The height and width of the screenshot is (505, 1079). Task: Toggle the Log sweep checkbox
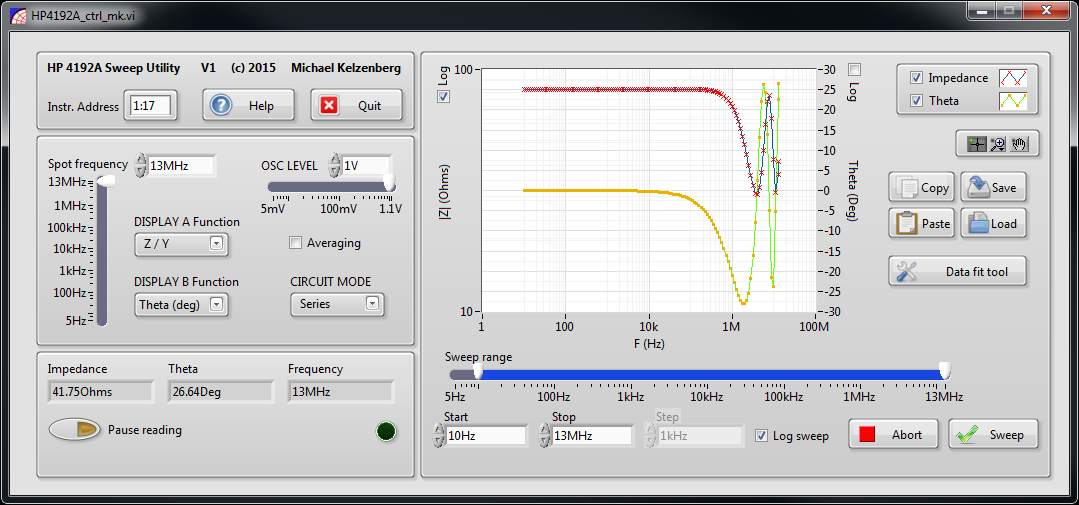761,436
